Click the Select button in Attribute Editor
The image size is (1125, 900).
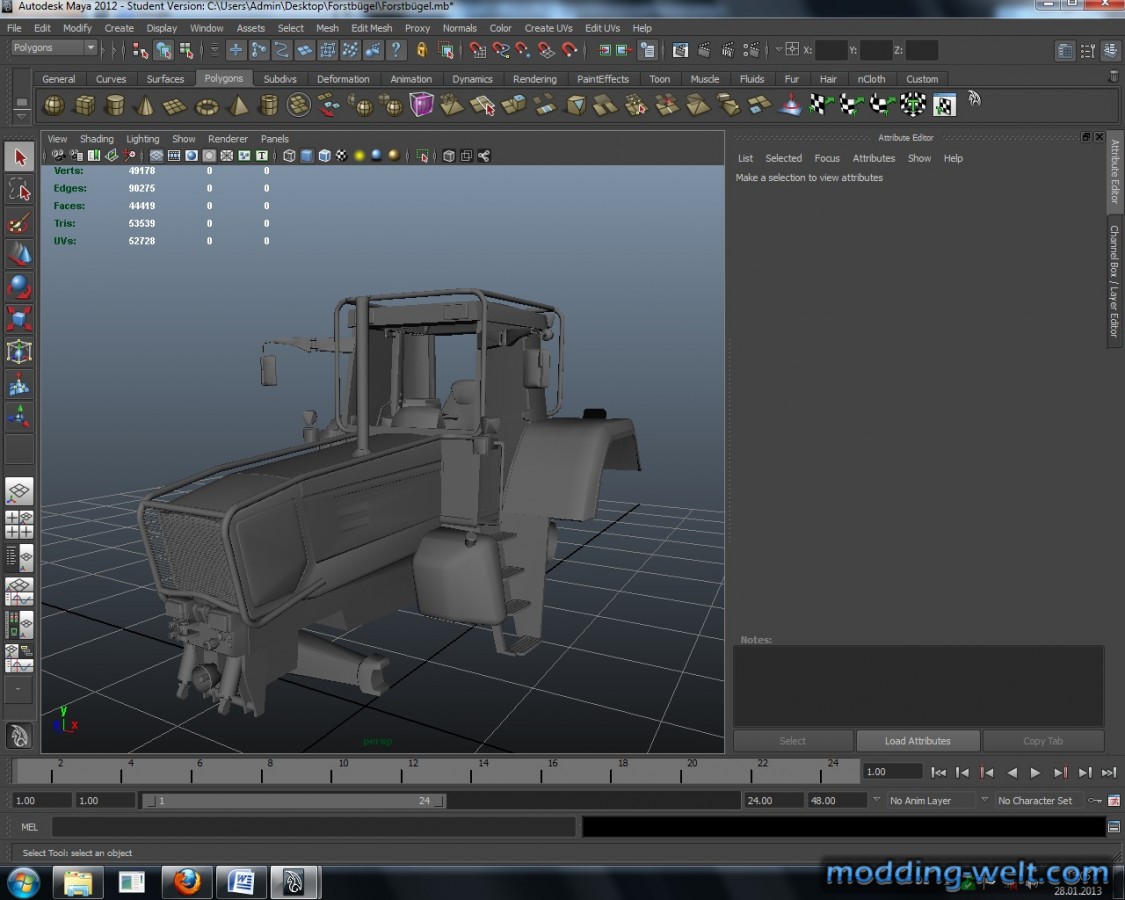793,741
